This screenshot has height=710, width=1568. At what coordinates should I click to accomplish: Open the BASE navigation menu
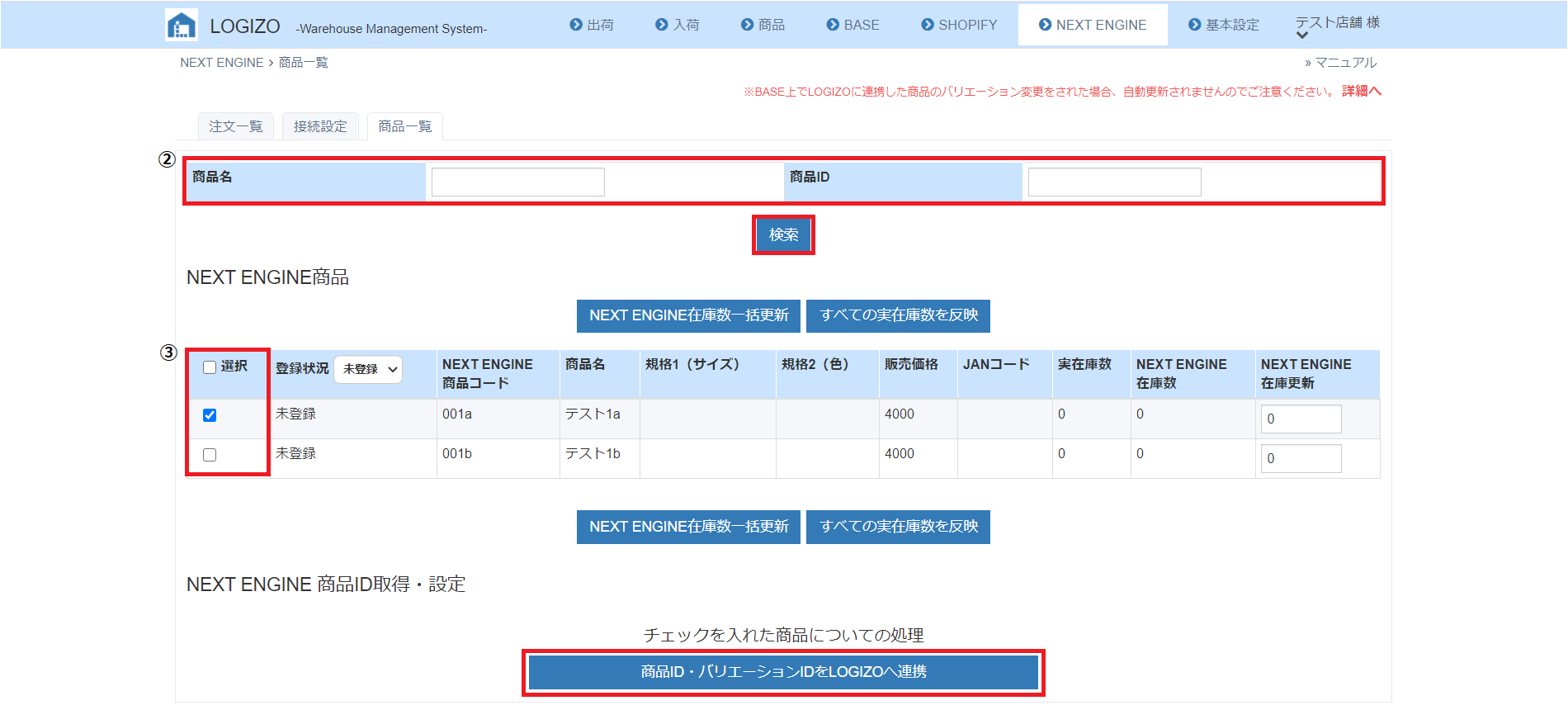[853, 25]
